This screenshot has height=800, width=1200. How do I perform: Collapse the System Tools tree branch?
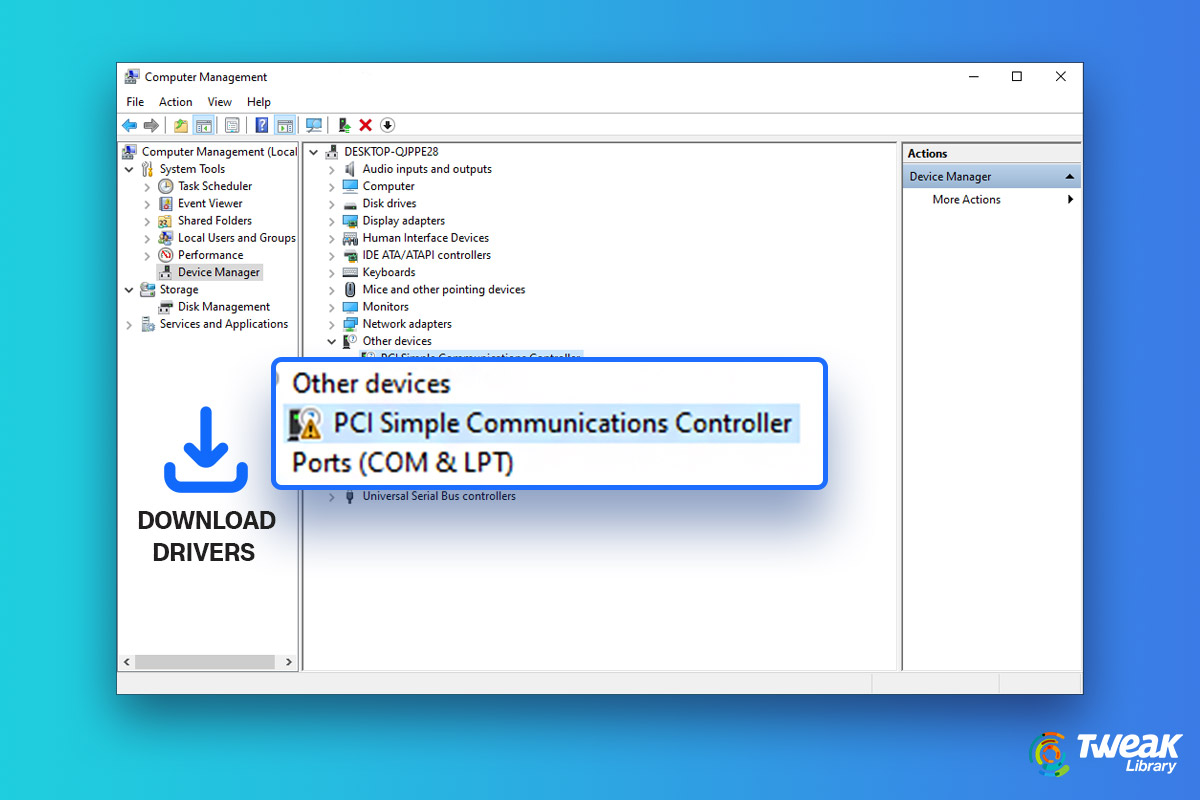tap(128, 168)
